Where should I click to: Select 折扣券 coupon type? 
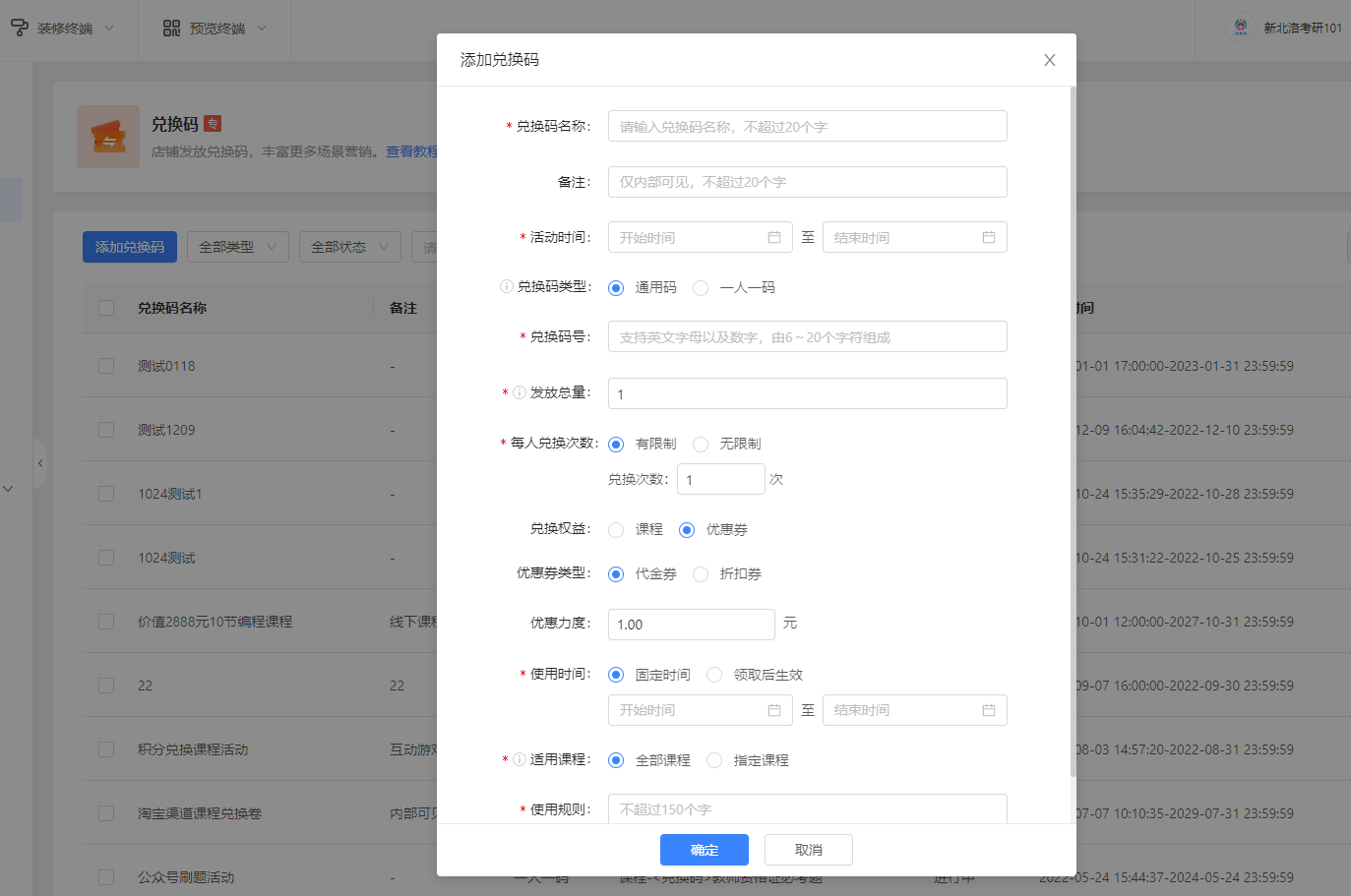click(701, 574)
